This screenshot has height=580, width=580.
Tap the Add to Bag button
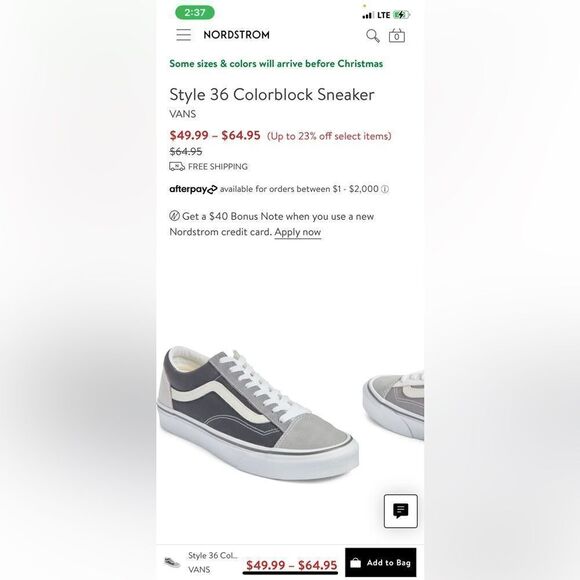pos(381,563)
